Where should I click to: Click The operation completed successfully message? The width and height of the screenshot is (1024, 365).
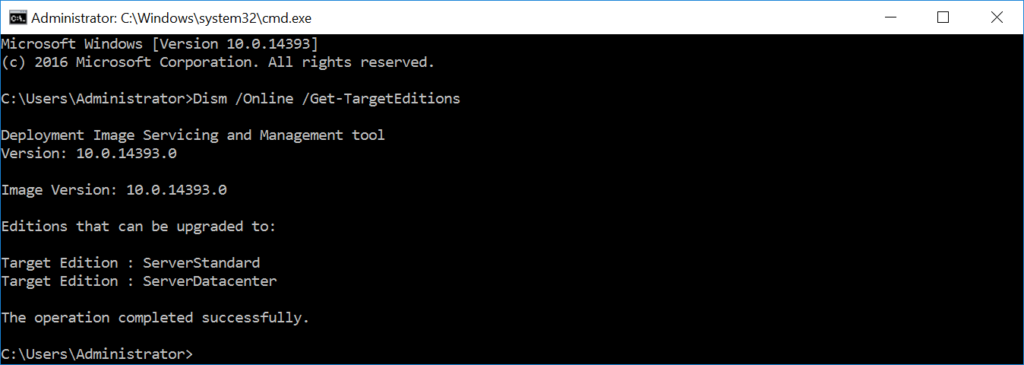click(x=155, y=318)
